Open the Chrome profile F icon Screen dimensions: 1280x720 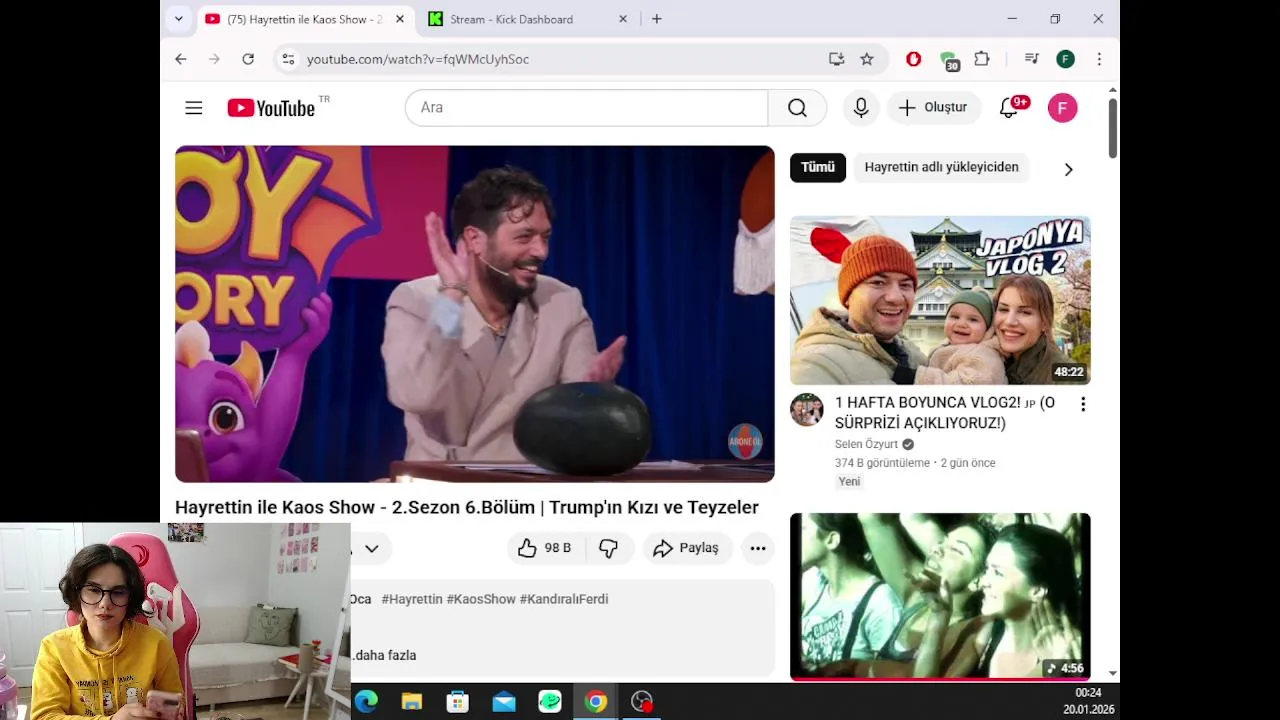pos(1065,59)
